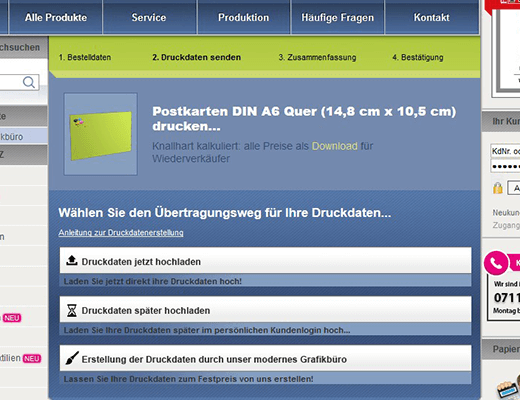Follow the yellow Download link

coord(334,146)
